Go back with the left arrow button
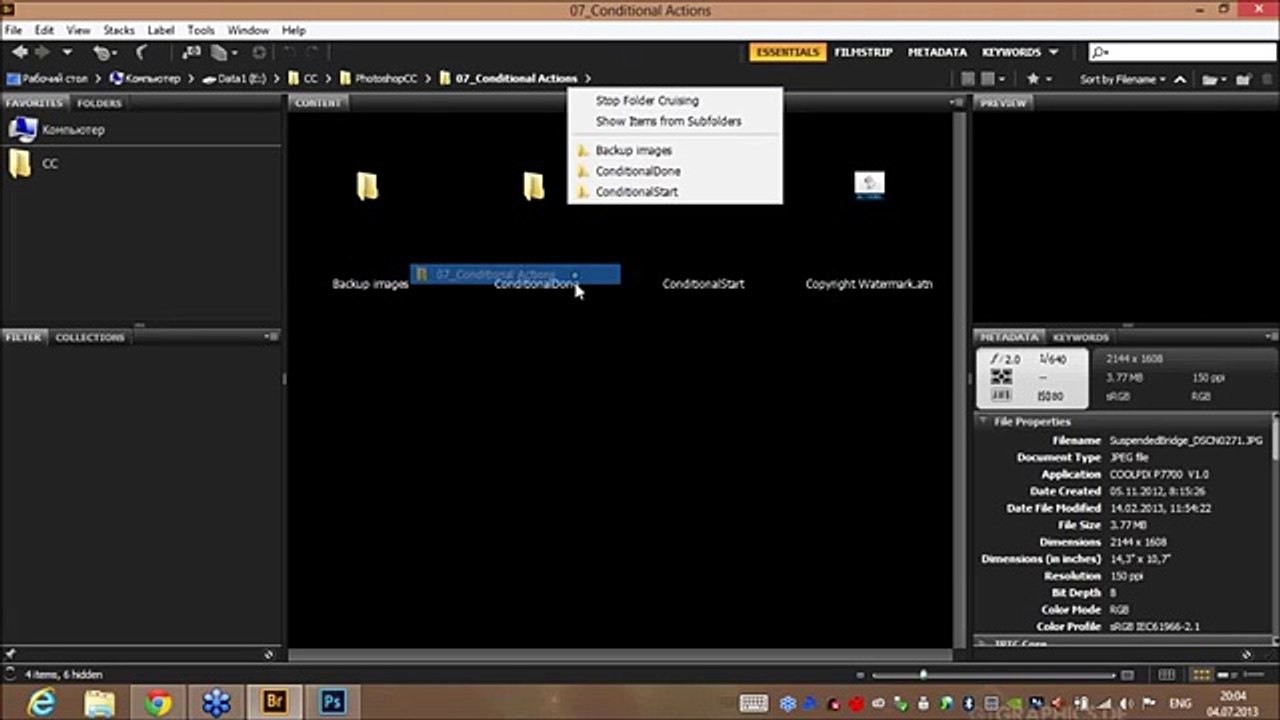 coord(20,52)
